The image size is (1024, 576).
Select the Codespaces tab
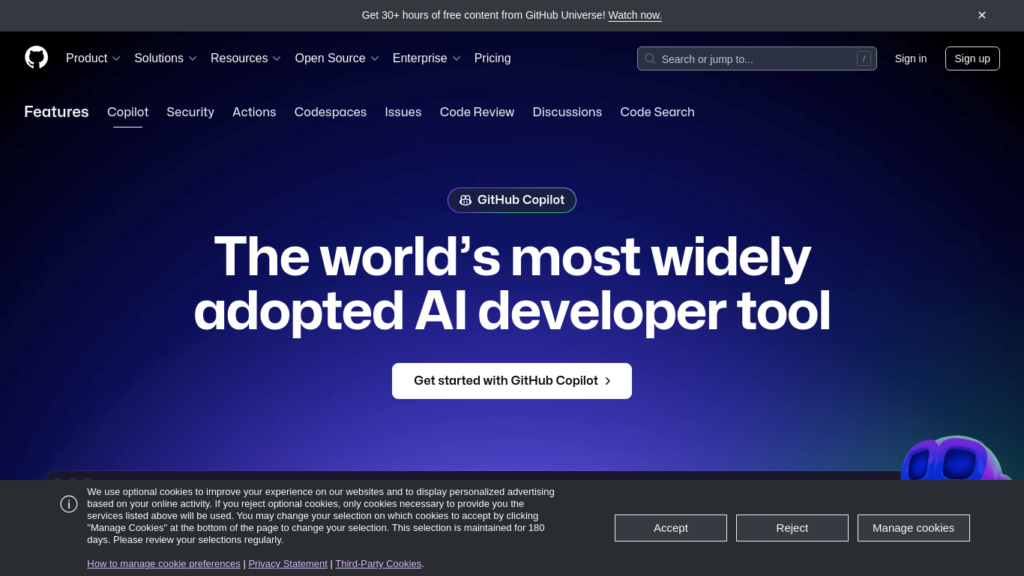[330, 112]
